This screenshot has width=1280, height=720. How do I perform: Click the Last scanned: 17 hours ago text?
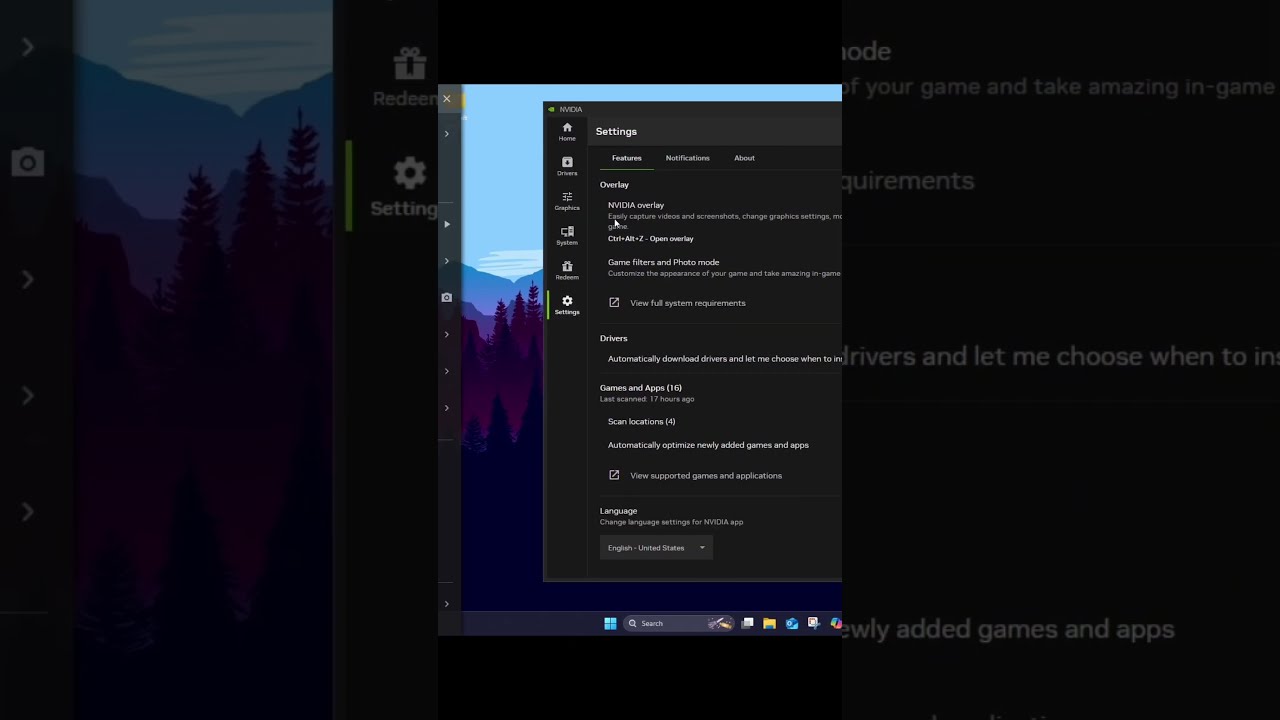647,399
